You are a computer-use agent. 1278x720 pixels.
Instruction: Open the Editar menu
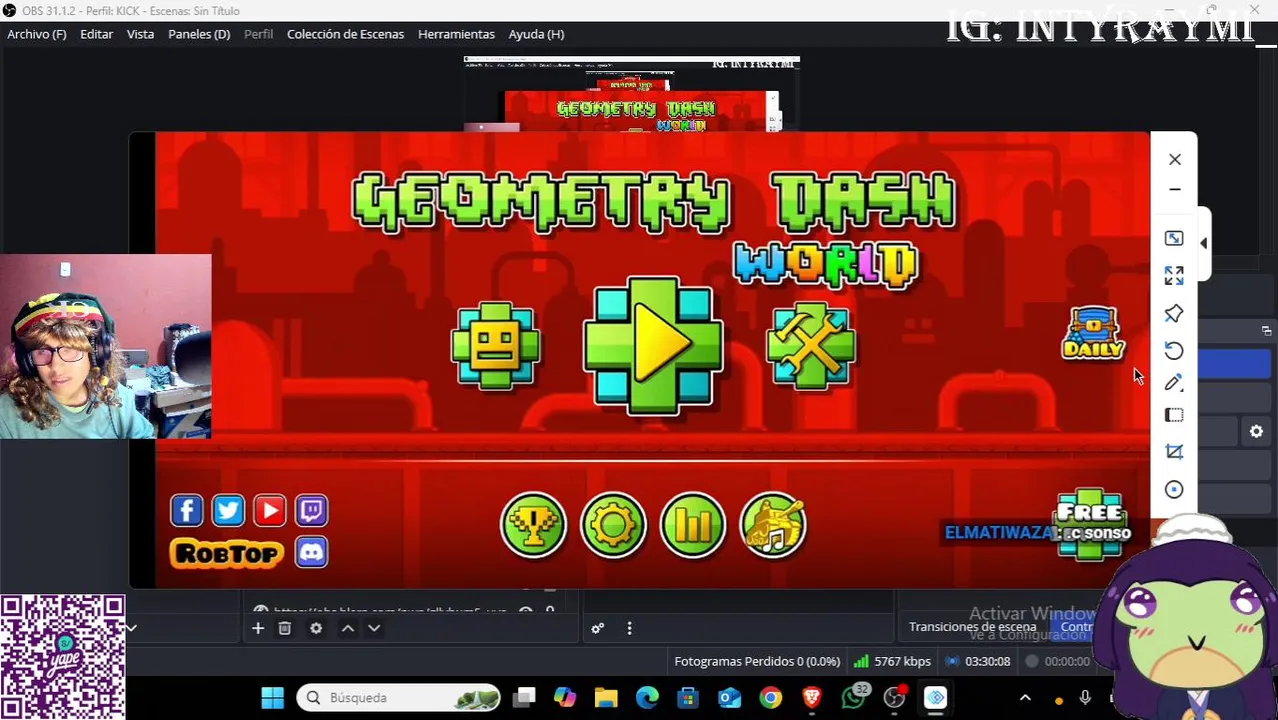(97, 34)
